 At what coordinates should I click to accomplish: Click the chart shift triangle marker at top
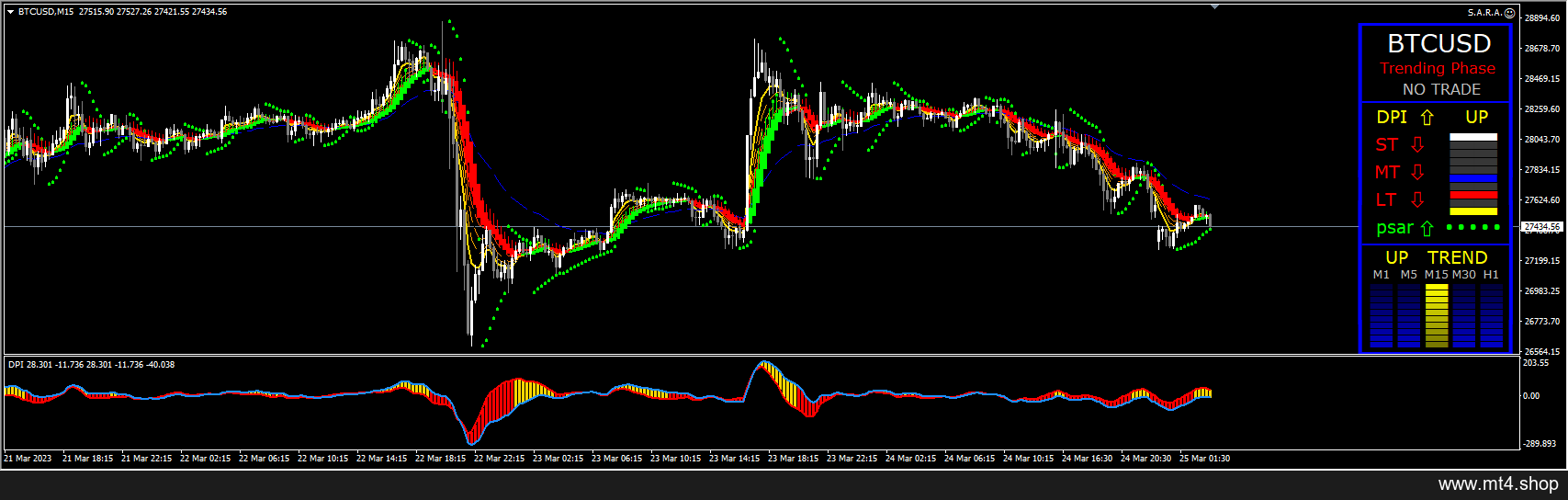pyautogui.click(x=1215, y=6)
